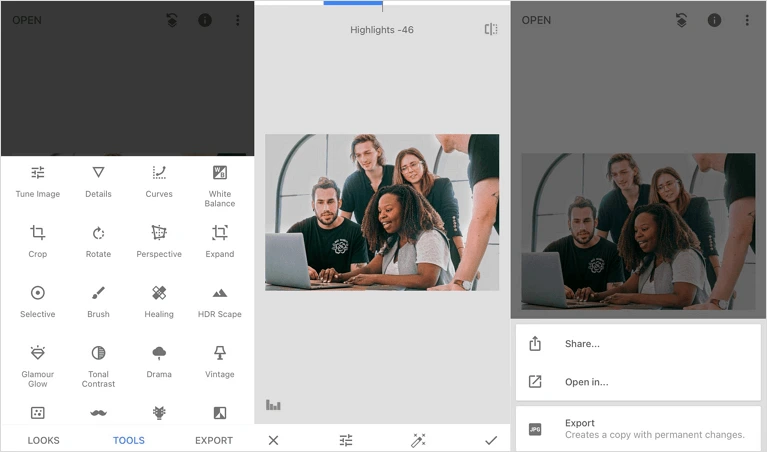Click the Open in external icon
The width and height of the screenshot is (767, 452).
535,382
